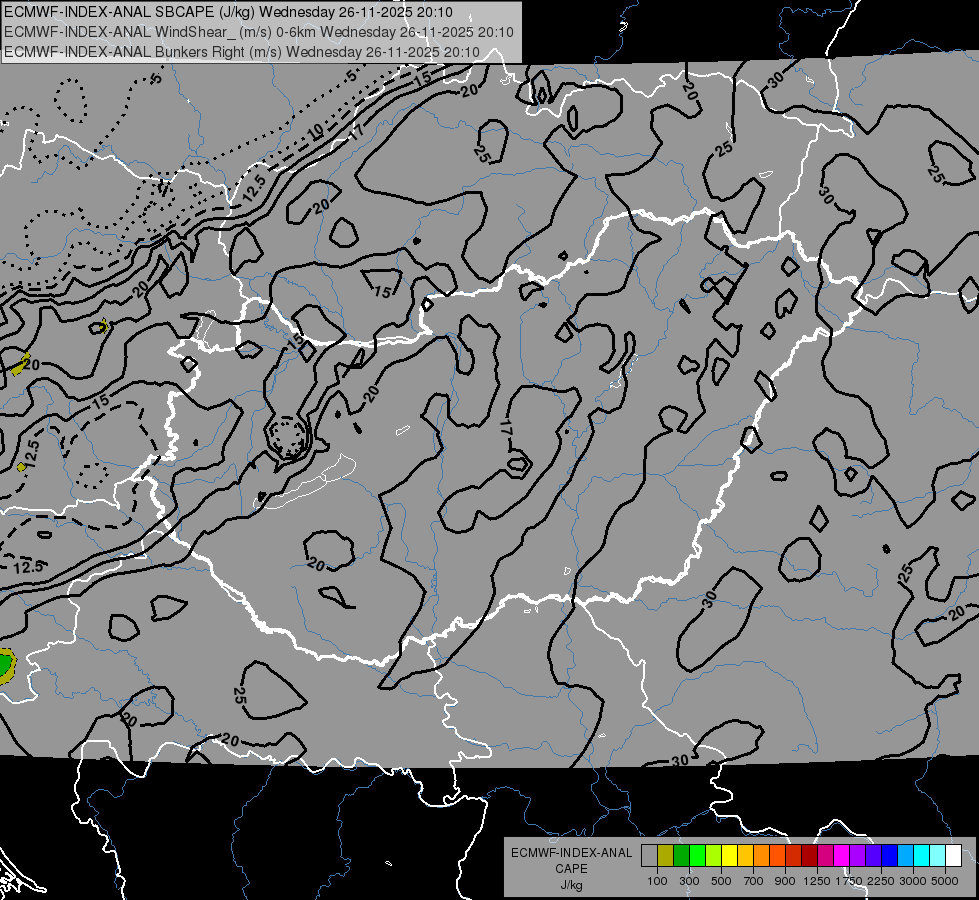Viewport: 979px width, 900px height.
Task: Click the Bunkers Right (m/s) title line
Action: [x=242, y=52]
